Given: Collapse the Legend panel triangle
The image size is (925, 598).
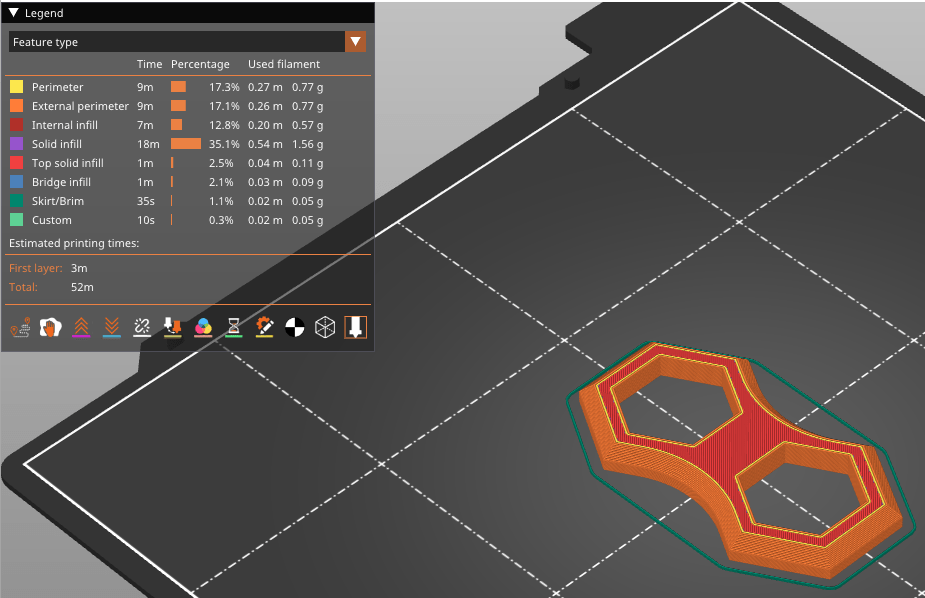Looking at the screenshot, I should [14, 13].
